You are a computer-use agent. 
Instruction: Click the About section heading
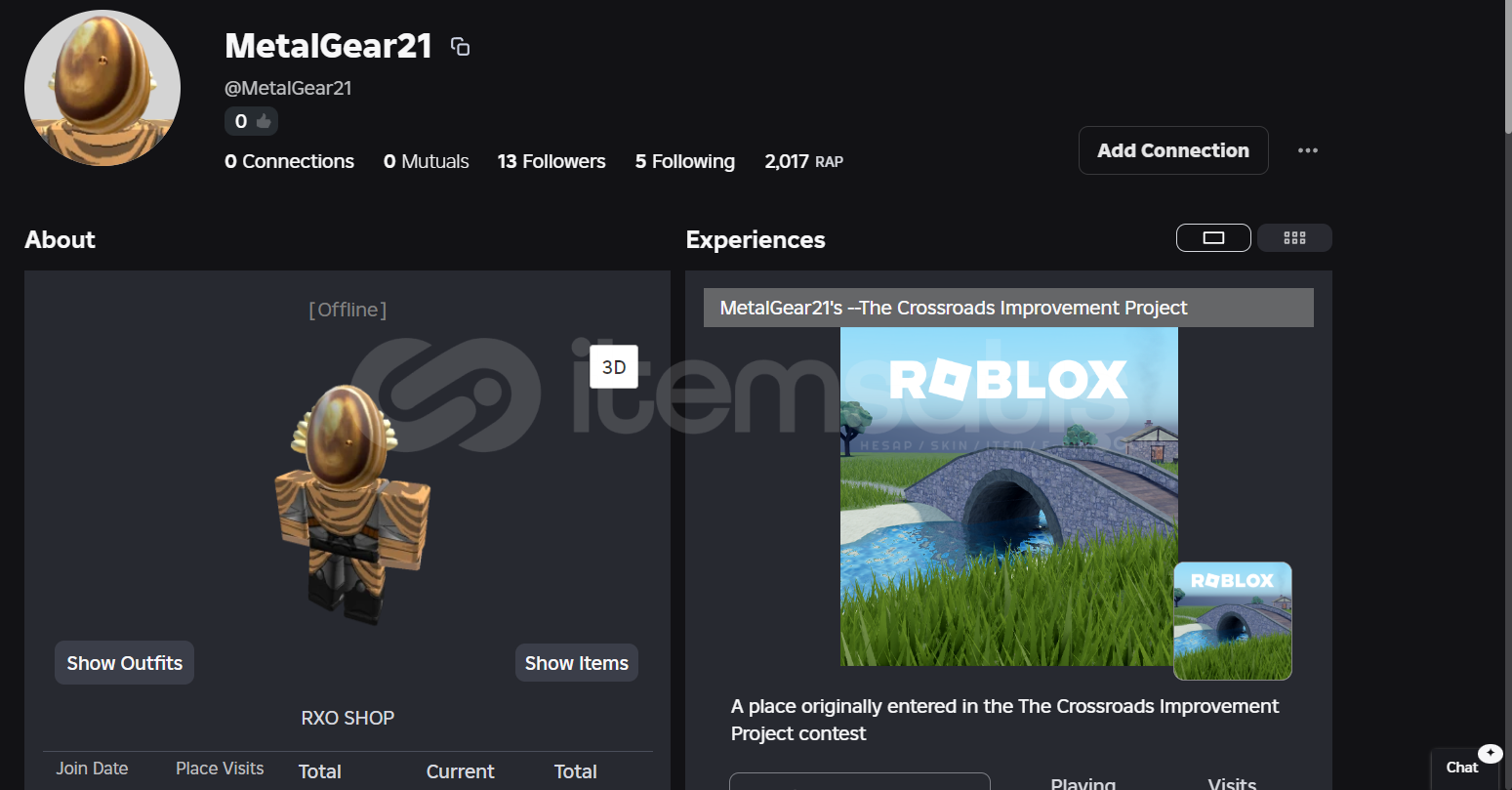coord(60,239)
